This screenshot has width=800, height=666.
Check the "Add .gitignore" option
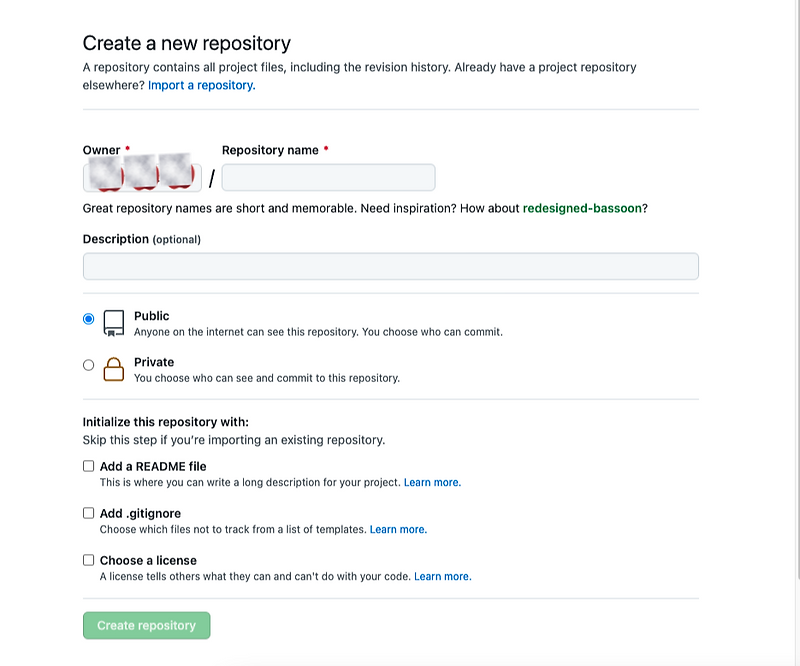[x=89, y=512]
